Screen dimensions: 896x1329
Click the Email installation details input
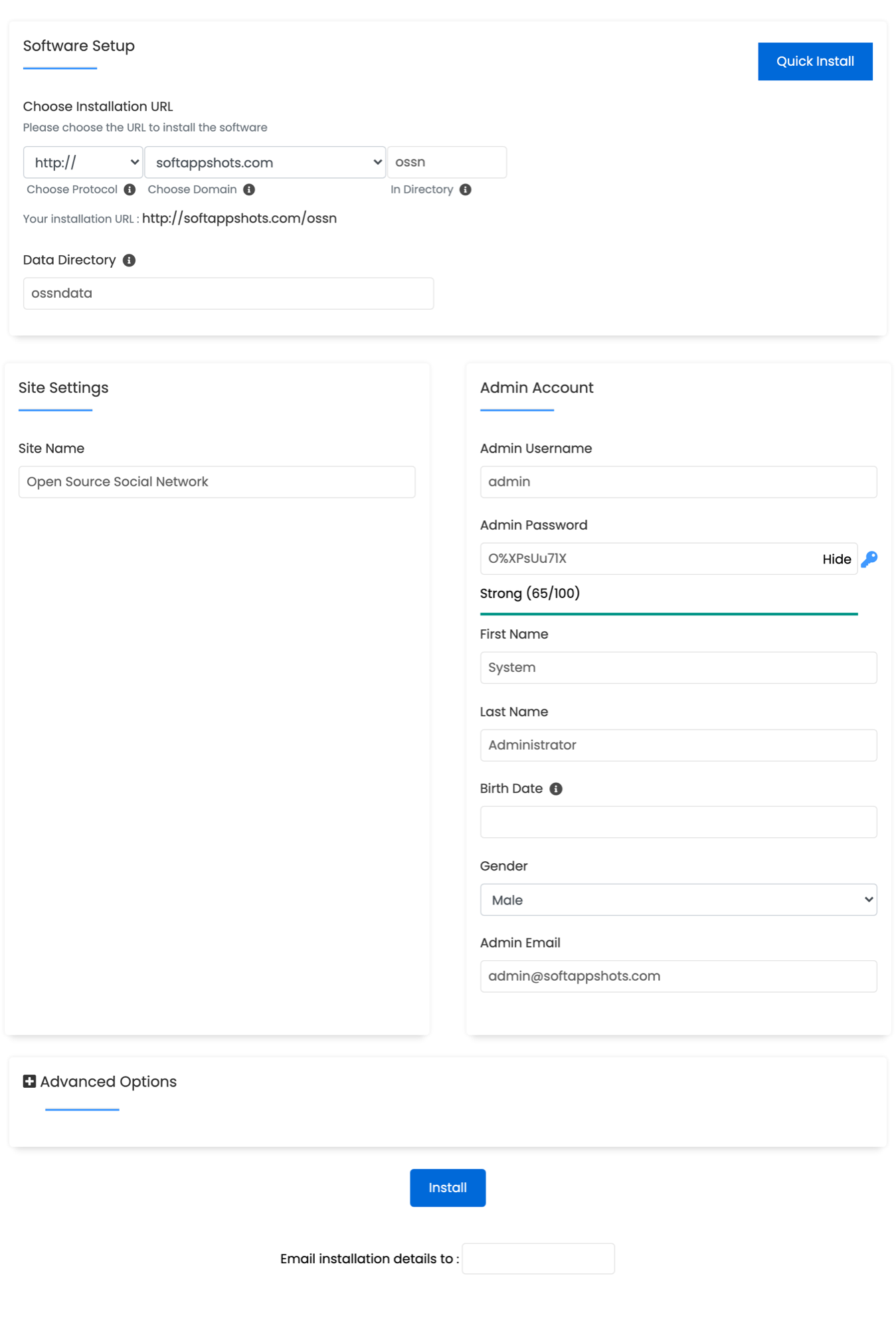point(538,1259)
